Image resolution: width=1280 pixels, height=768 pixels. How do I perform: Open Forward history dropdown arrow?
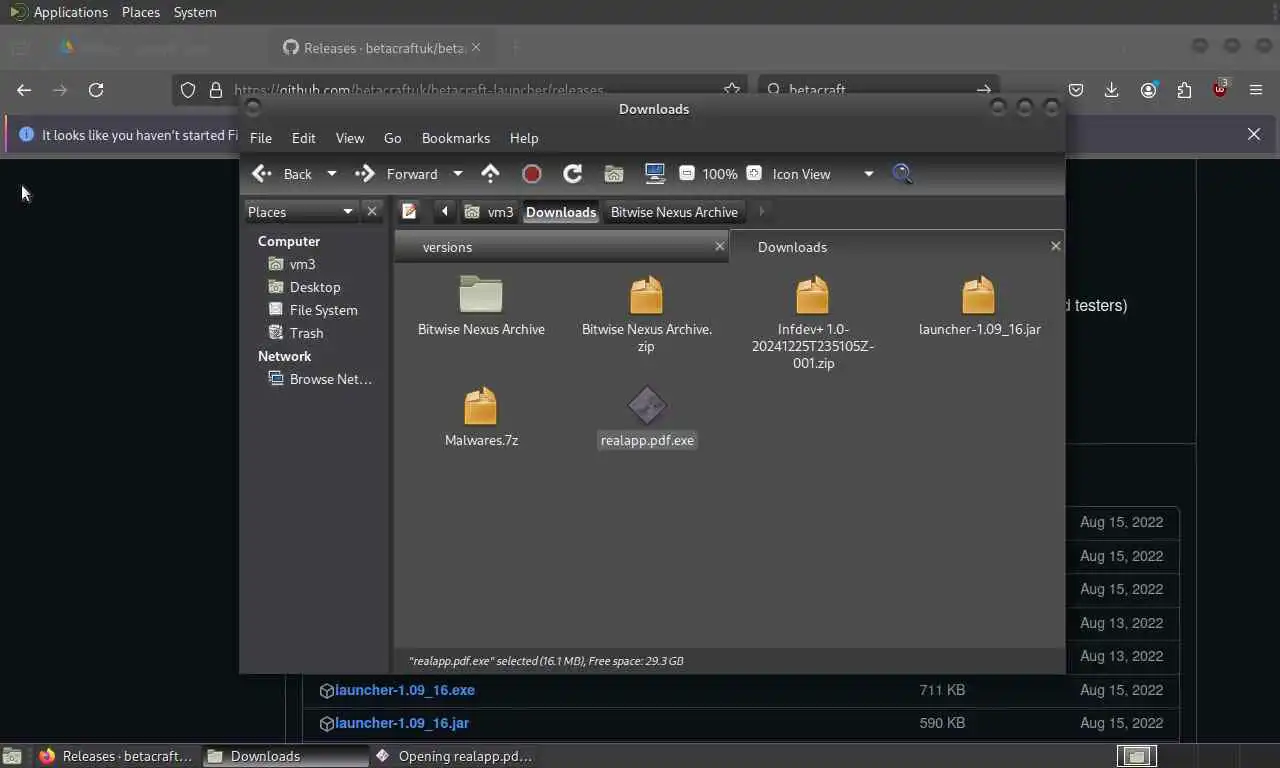tap(458, 174)
